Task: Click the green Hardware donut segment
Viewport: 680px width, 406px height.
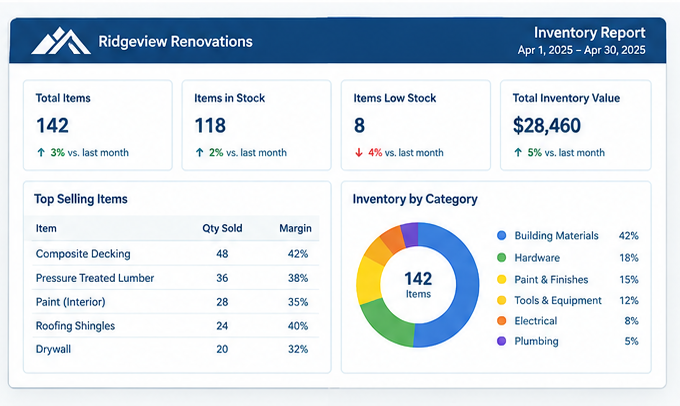Action: point(385,322)
